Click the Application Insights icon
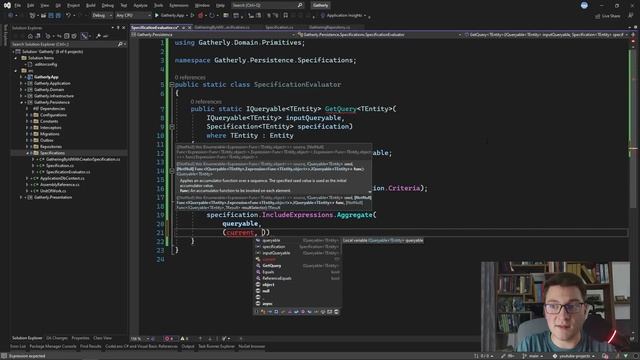640x360 pixels. (x=322, y=16)
